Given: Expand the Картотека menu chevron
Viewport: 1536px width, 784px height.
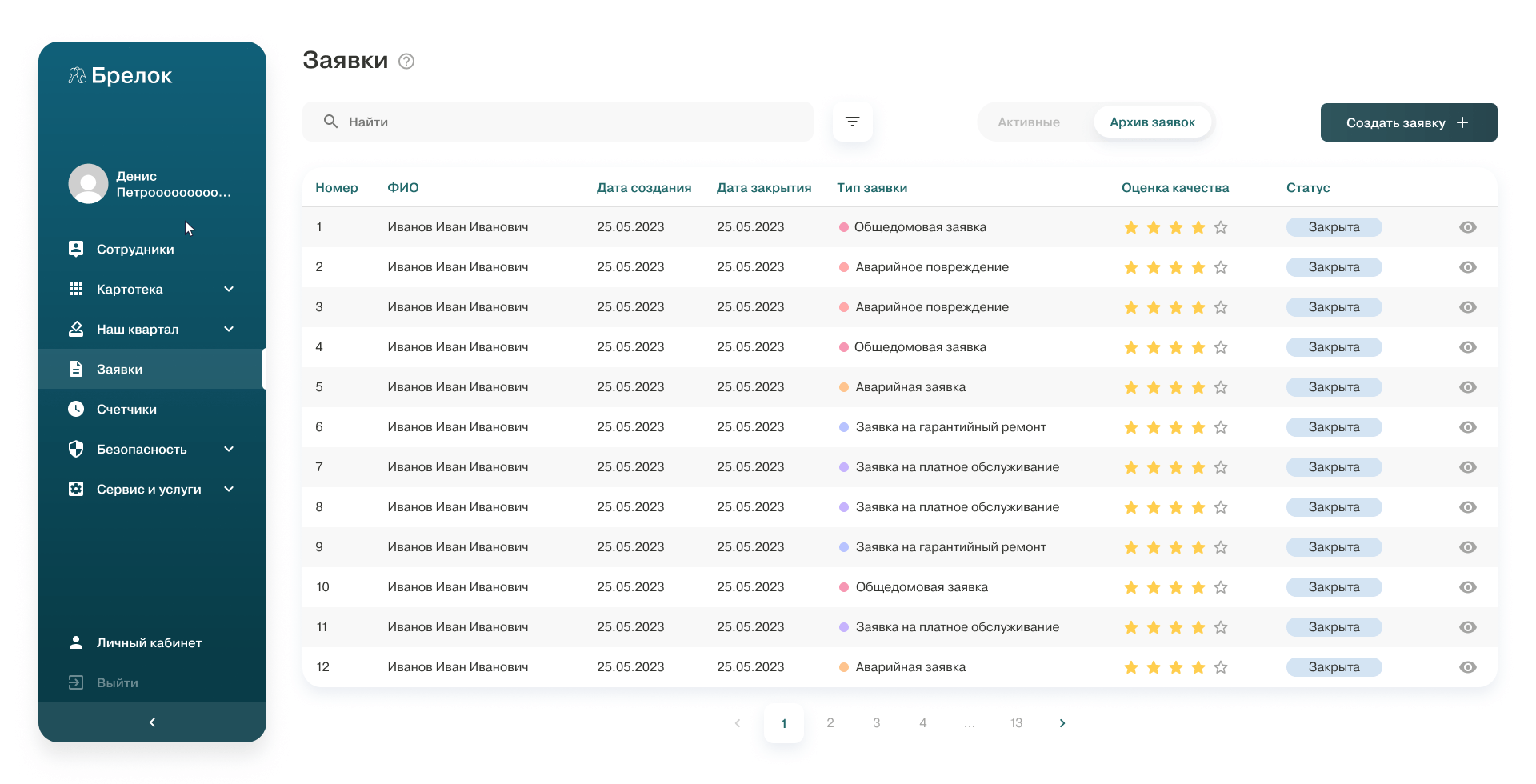Looking at the screenshot, I should coord(229,290).
